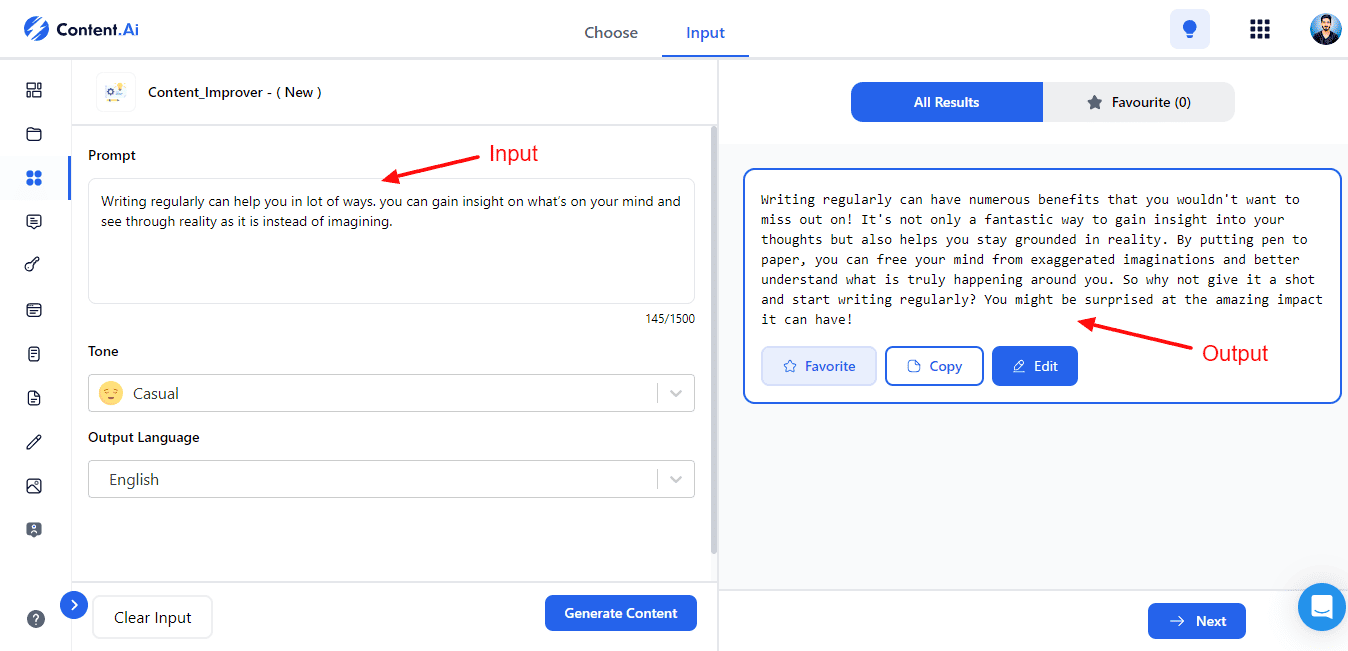
Task: Switch to the Favourite (0) tab
Action: [x=1139, y=102]
